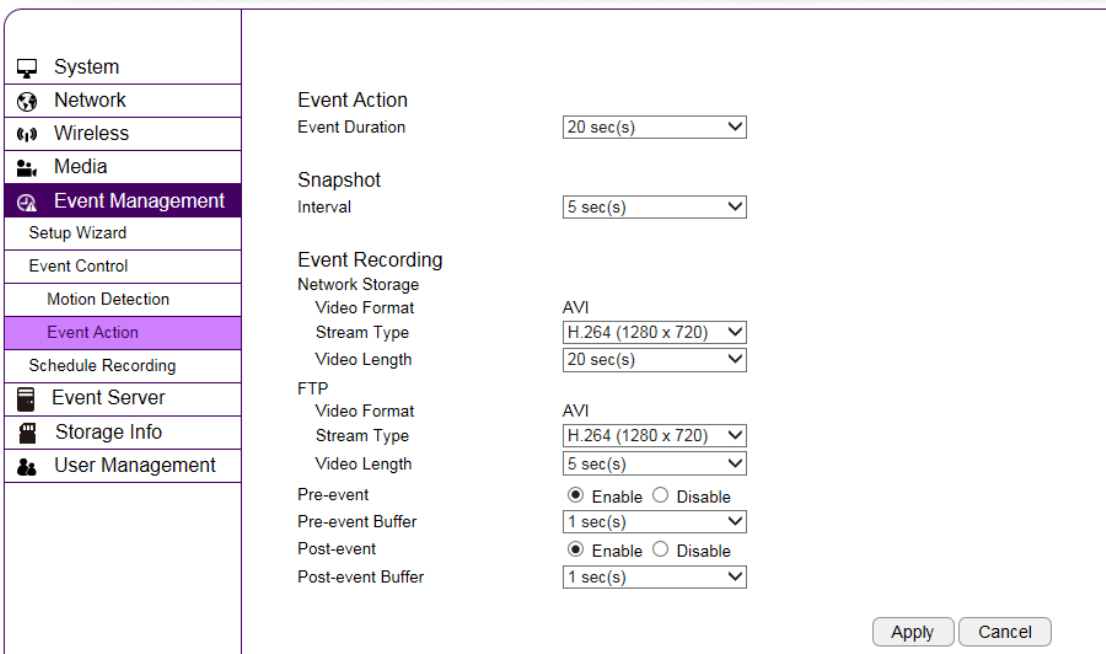The image size is (1106, 654).
Task: Click the System monitor icon
Action: [x=27, y=68]
